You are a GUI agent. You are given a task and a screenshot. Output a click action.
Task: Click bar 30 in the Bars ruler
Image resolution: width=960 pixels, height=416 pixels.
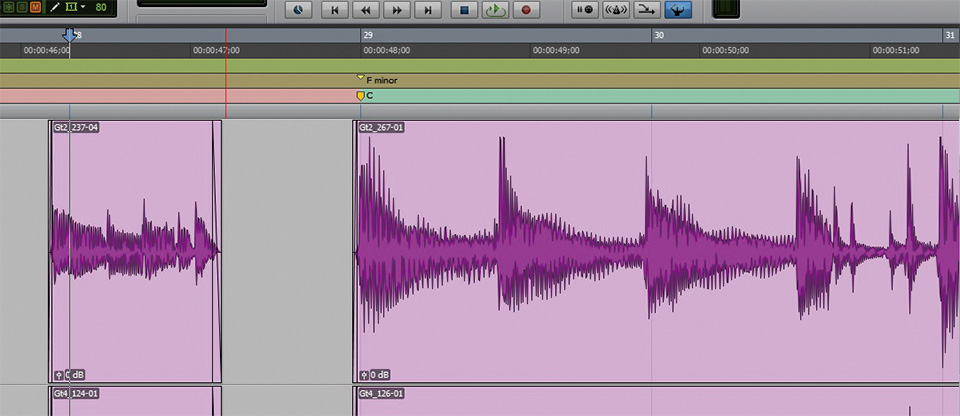coord(659,36)
